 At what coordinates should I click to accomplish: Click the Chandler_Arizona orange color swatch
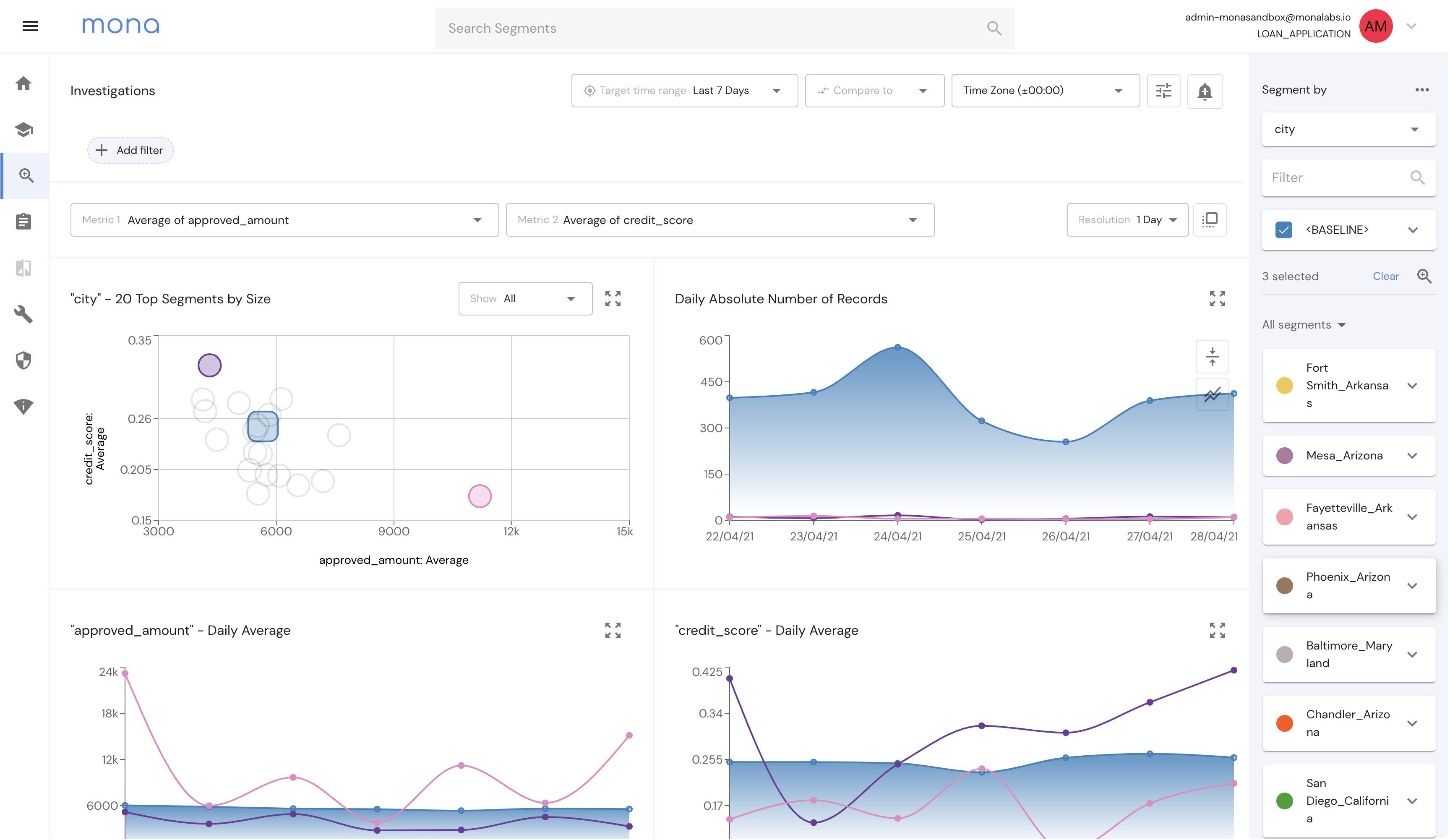[1286, 724]
